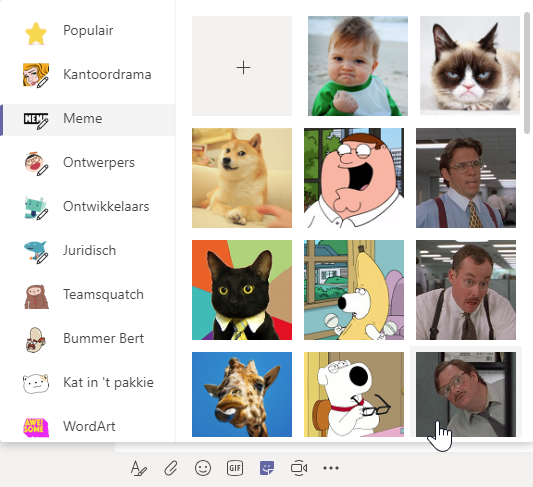Toggle the sticker picker icon
This screenshot has height=487, width=533.
click(267, 468)
